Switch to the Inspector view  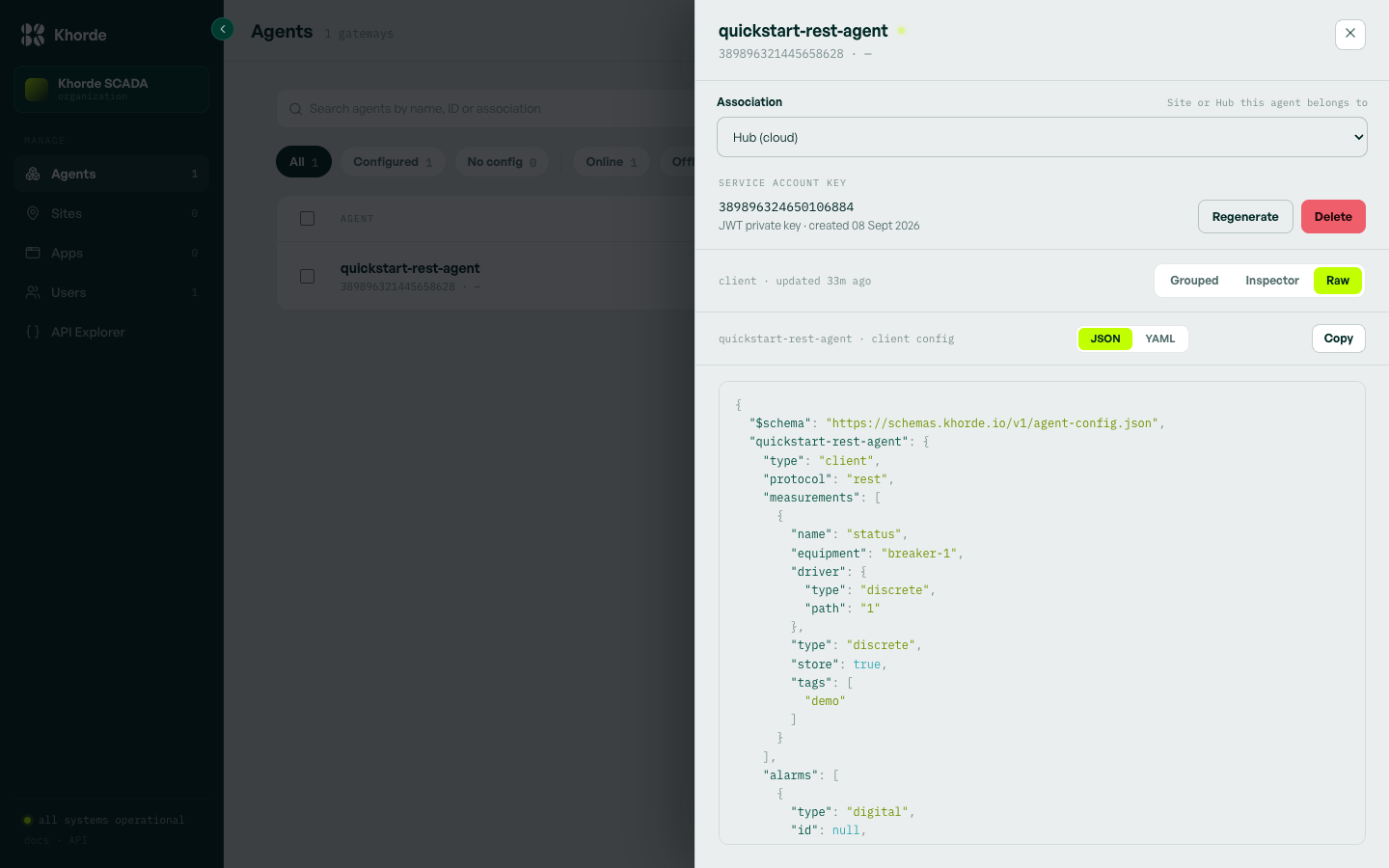[1272, 281]
